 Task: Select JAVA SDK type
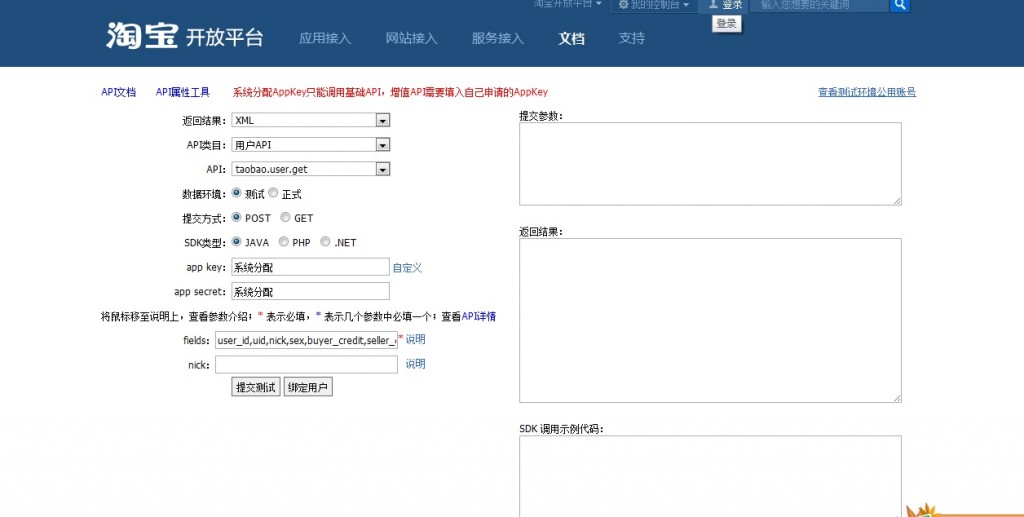coord(236,242)
